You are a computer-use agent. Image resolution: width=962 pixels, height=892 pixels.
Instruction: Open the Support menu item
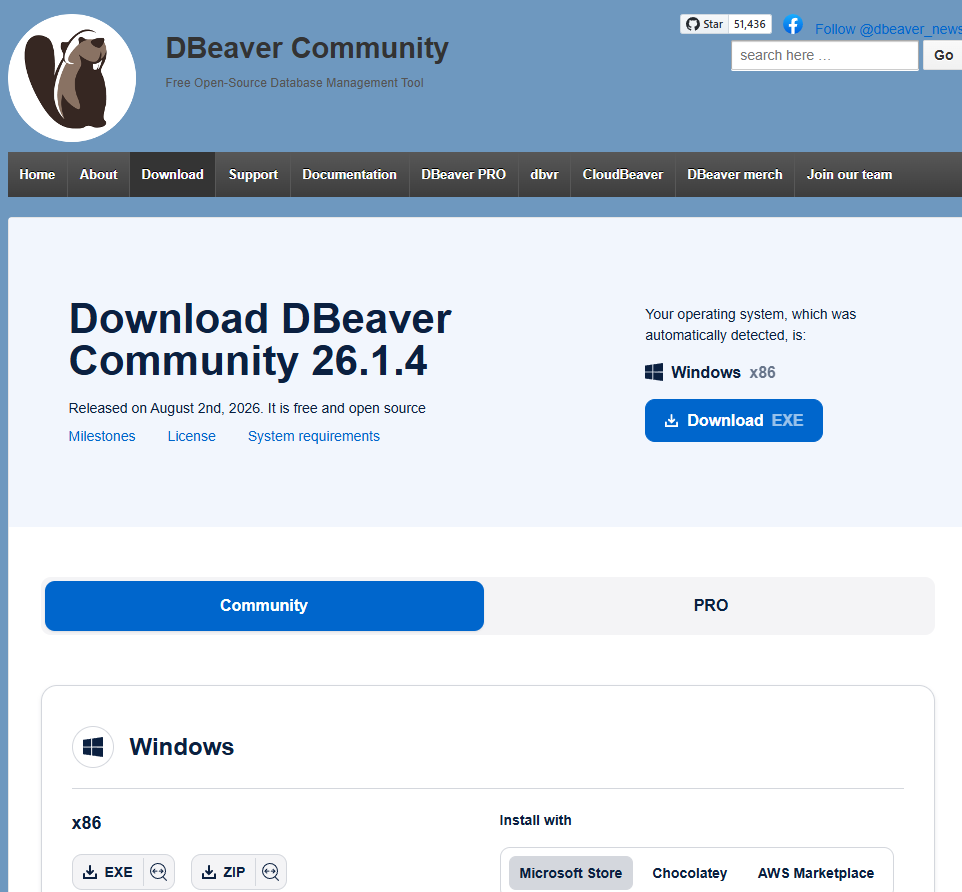[253, 174]
